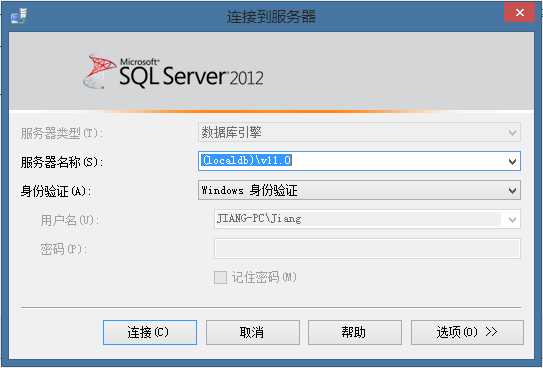Click the SQL Server 2012 logo
The height and width of the screenshot is (368, 543).
[x=173, y=72]
